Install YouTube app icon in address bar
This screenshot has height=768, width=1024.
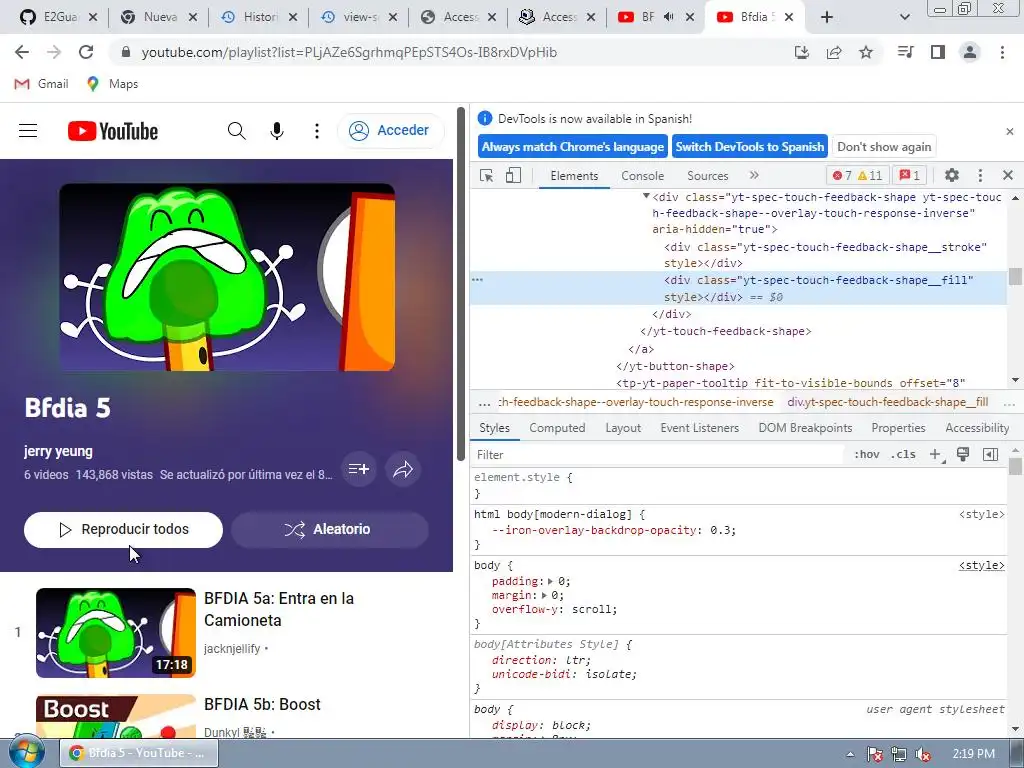pos(802,52)
